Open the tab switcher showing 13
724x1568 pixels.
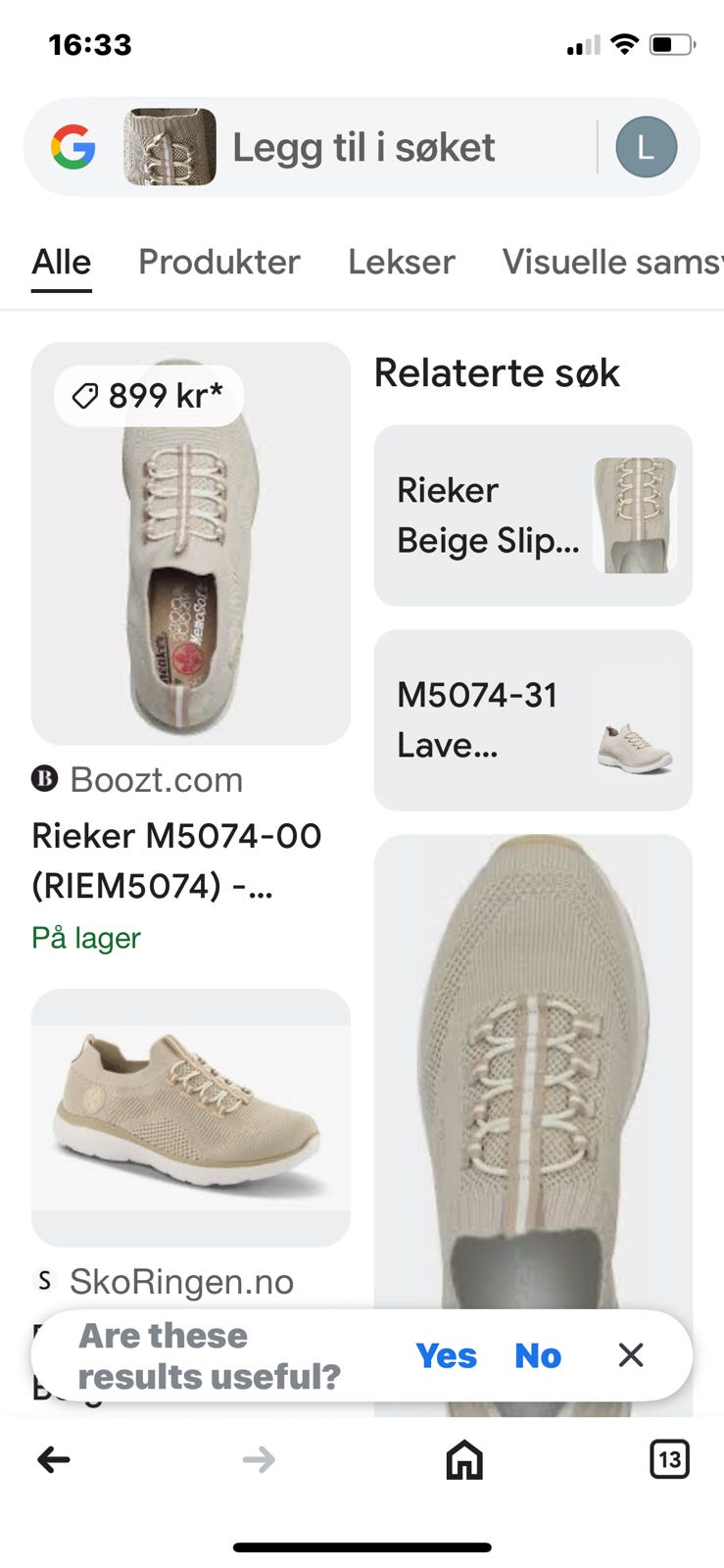[x=669, y=1459]
